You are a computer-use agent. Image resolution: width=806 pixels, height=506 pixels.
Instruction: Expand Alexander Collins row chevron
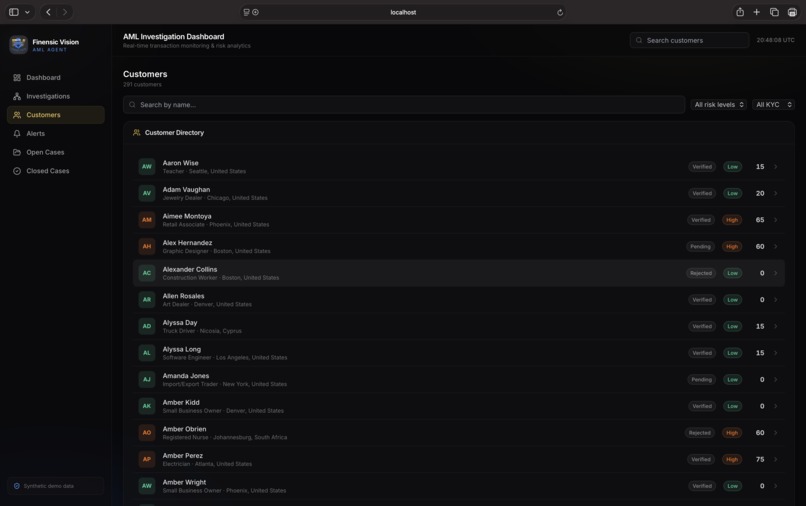[x=776, y=273]
